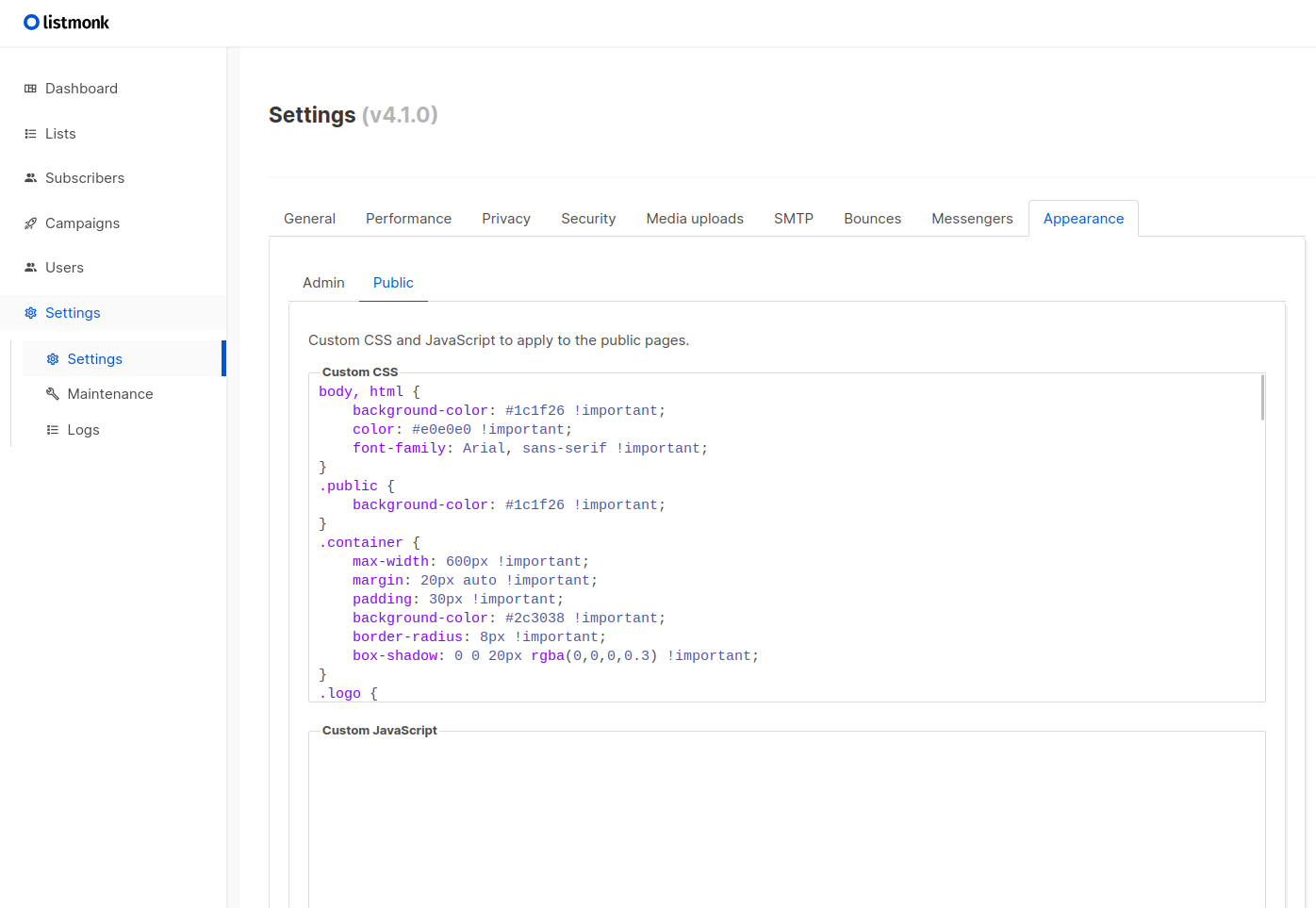The width and height of the screenshot is (1316, 908).
Task: Click inside the Custom JavaScript editor
Action: (786, 820)
